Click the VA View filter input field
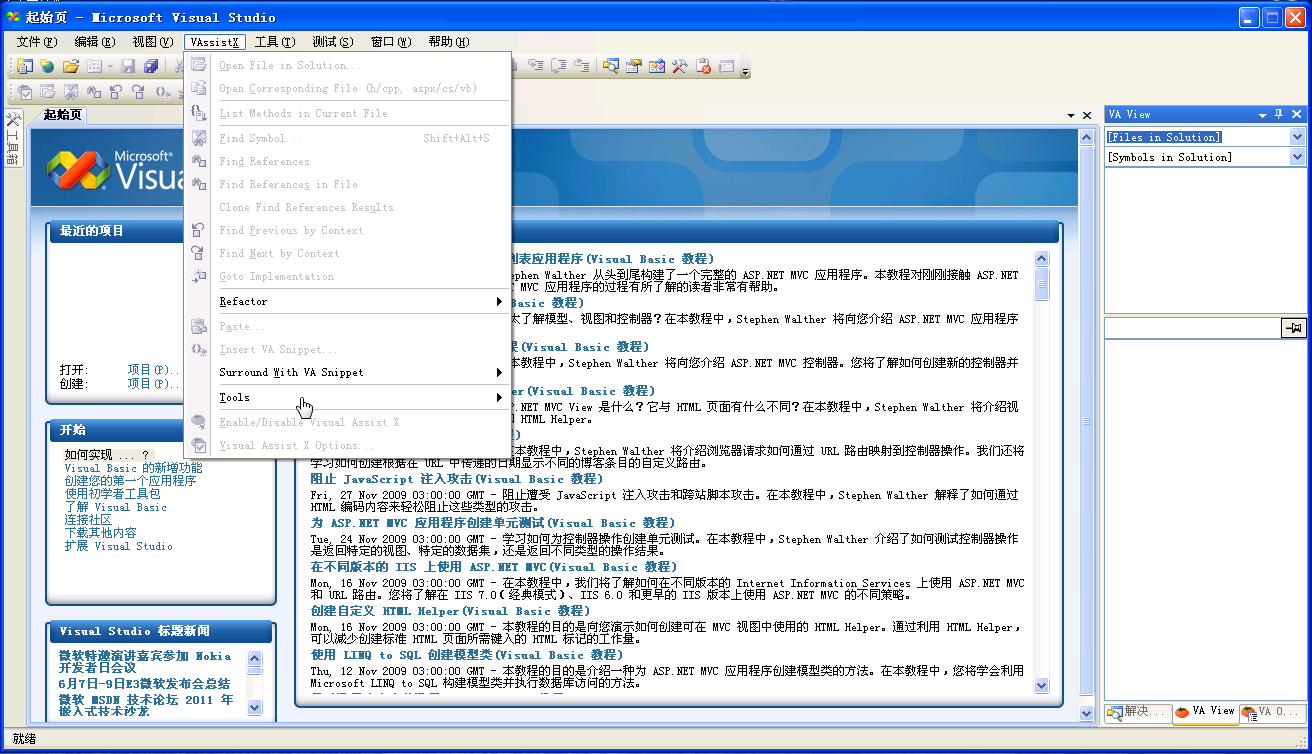 1193,328
